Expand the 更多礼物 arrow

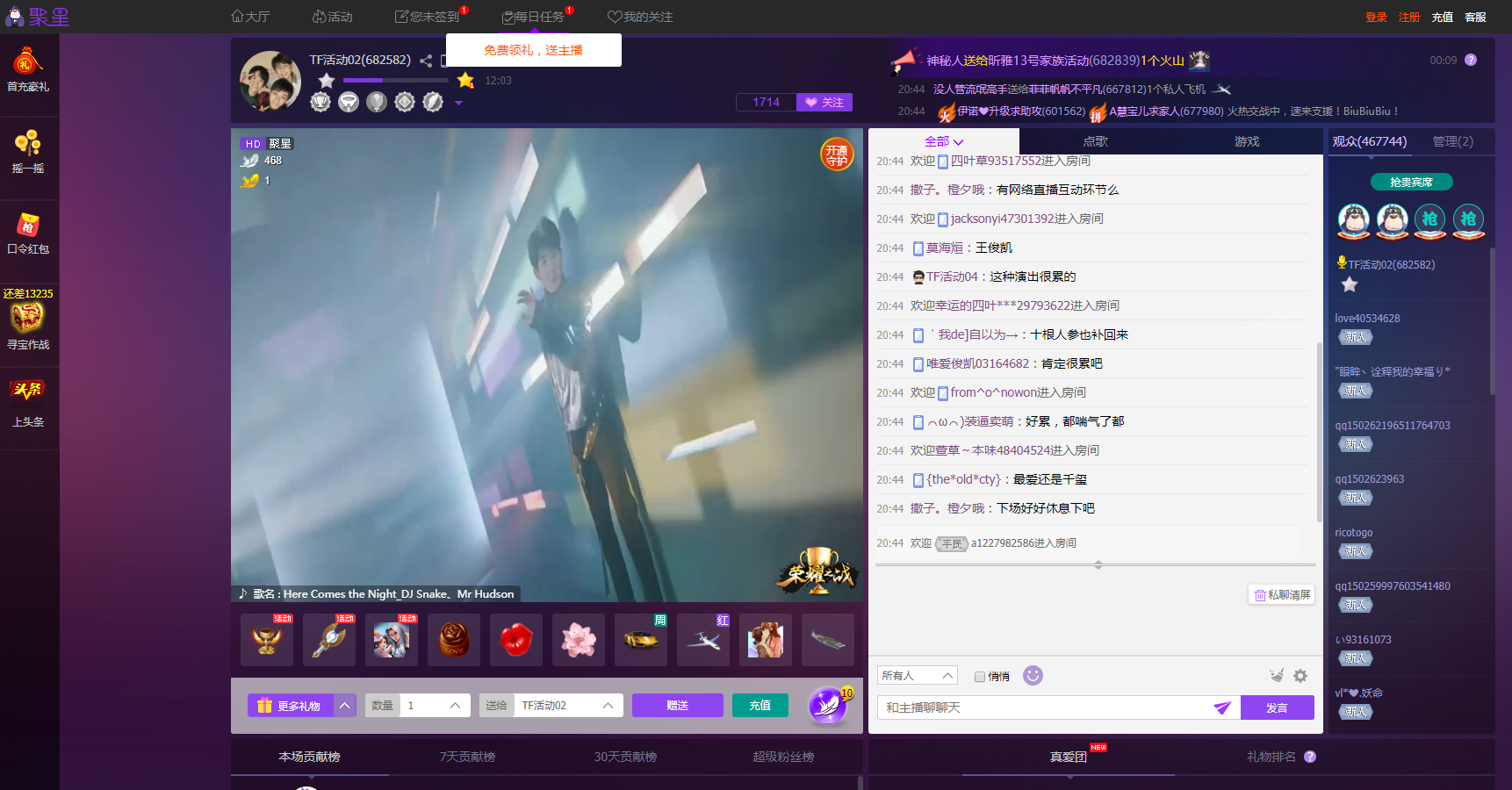pos(345,706)
